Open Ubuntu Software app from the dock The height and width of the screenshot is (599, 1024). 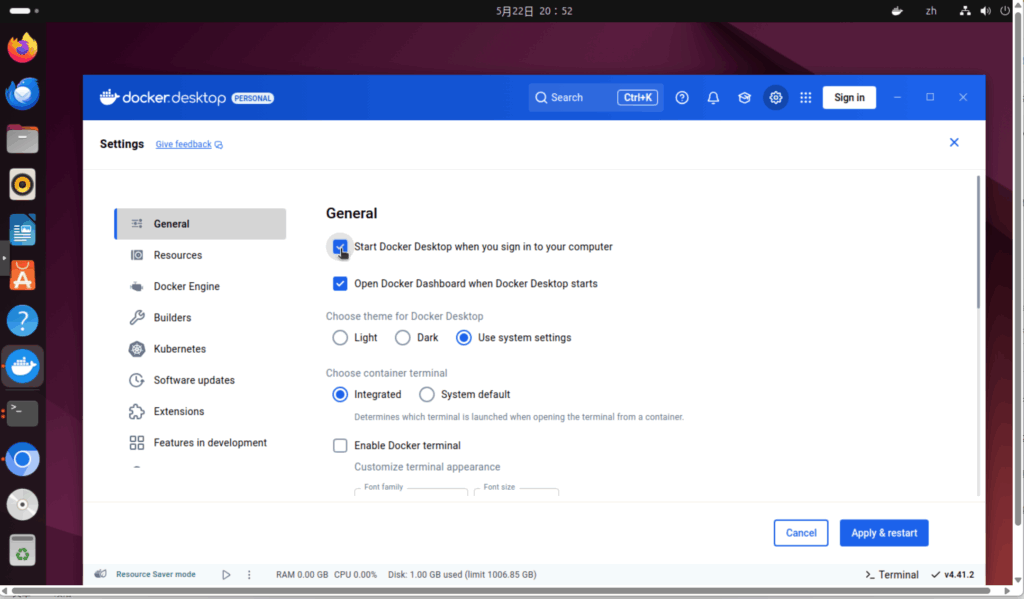tap(22, 276)
